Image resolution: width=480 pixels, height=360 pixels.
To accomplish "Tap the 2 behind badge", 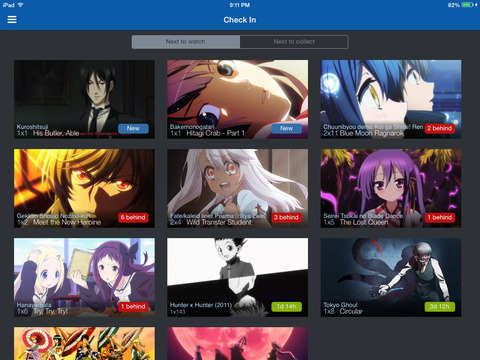I will [x=440, y=128].
